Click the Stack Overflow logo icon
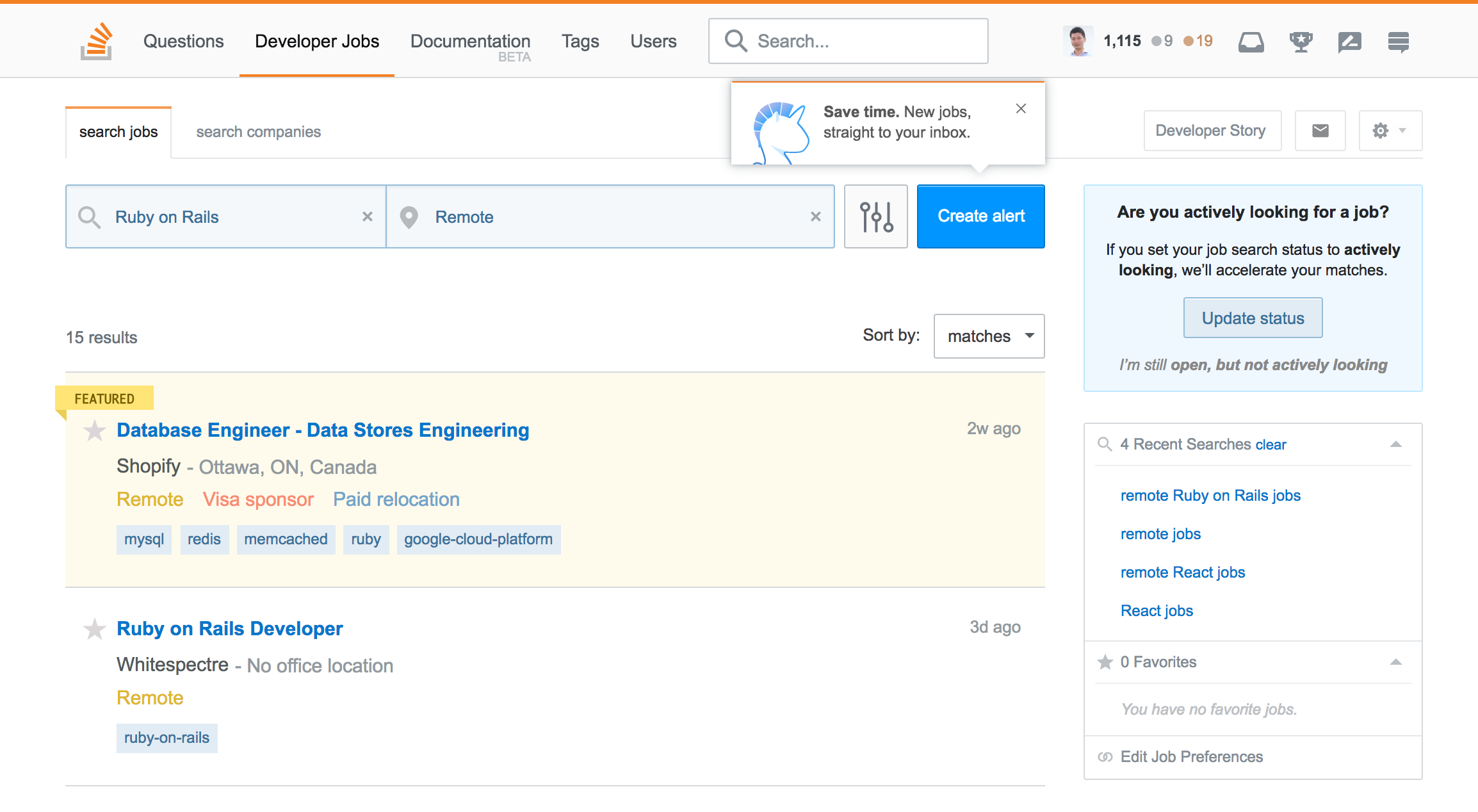The width and height of the screenshot is (1478, 812). pyautogui.click(x=97, y=41)
